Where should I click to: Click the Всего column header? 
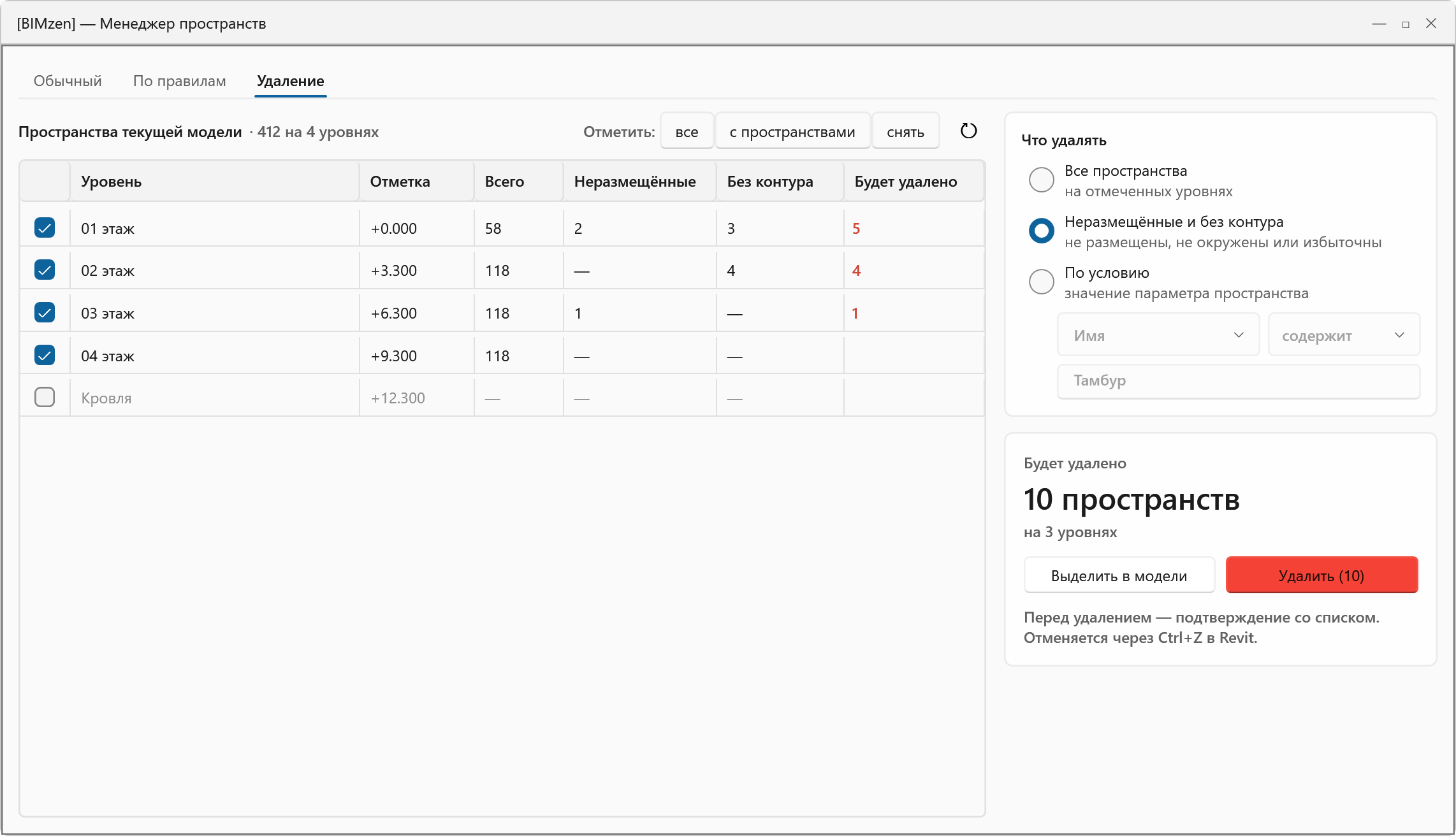tap(519, 182)
